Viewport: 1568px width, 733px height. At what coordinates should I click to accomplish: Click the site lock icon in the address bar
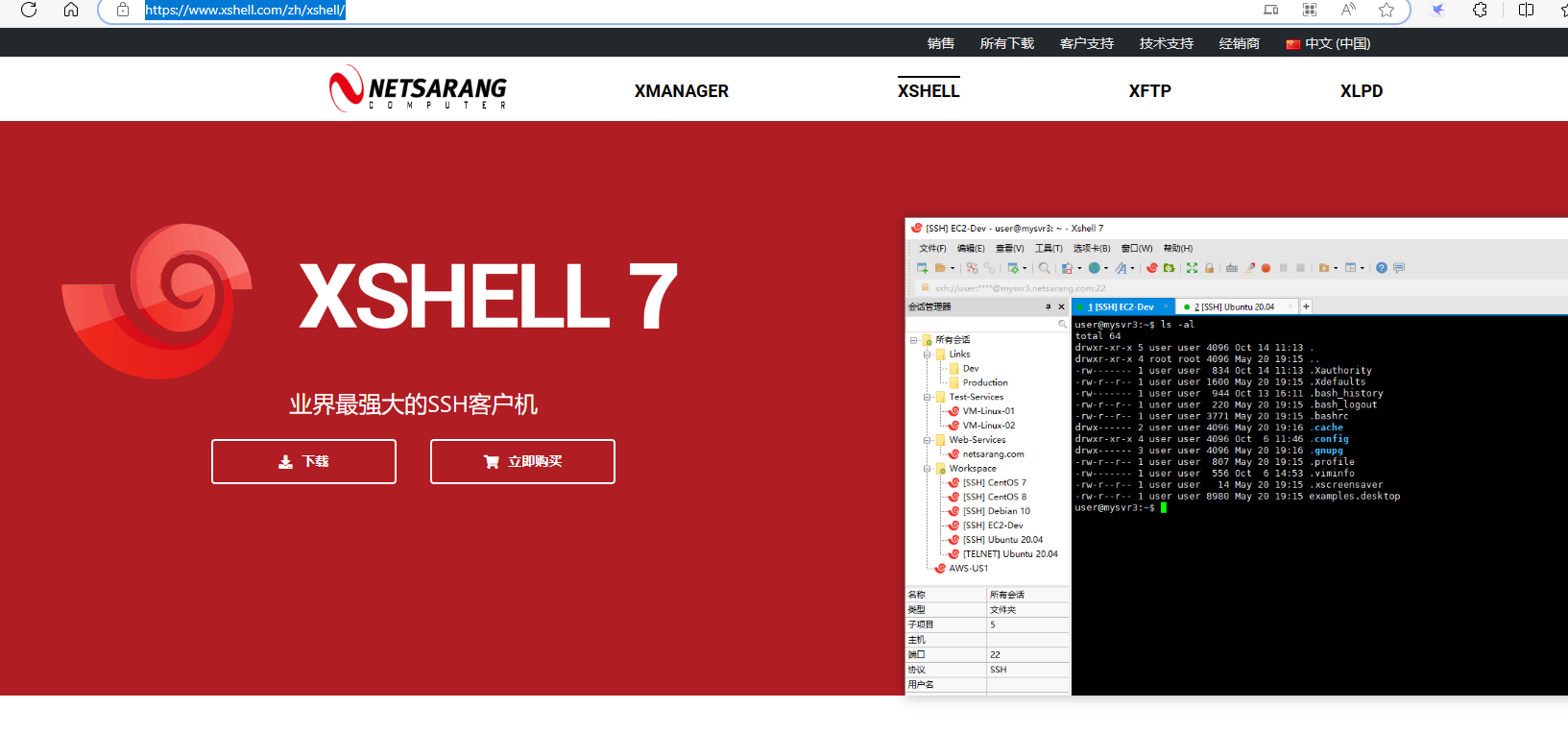(x=123, y=10)
